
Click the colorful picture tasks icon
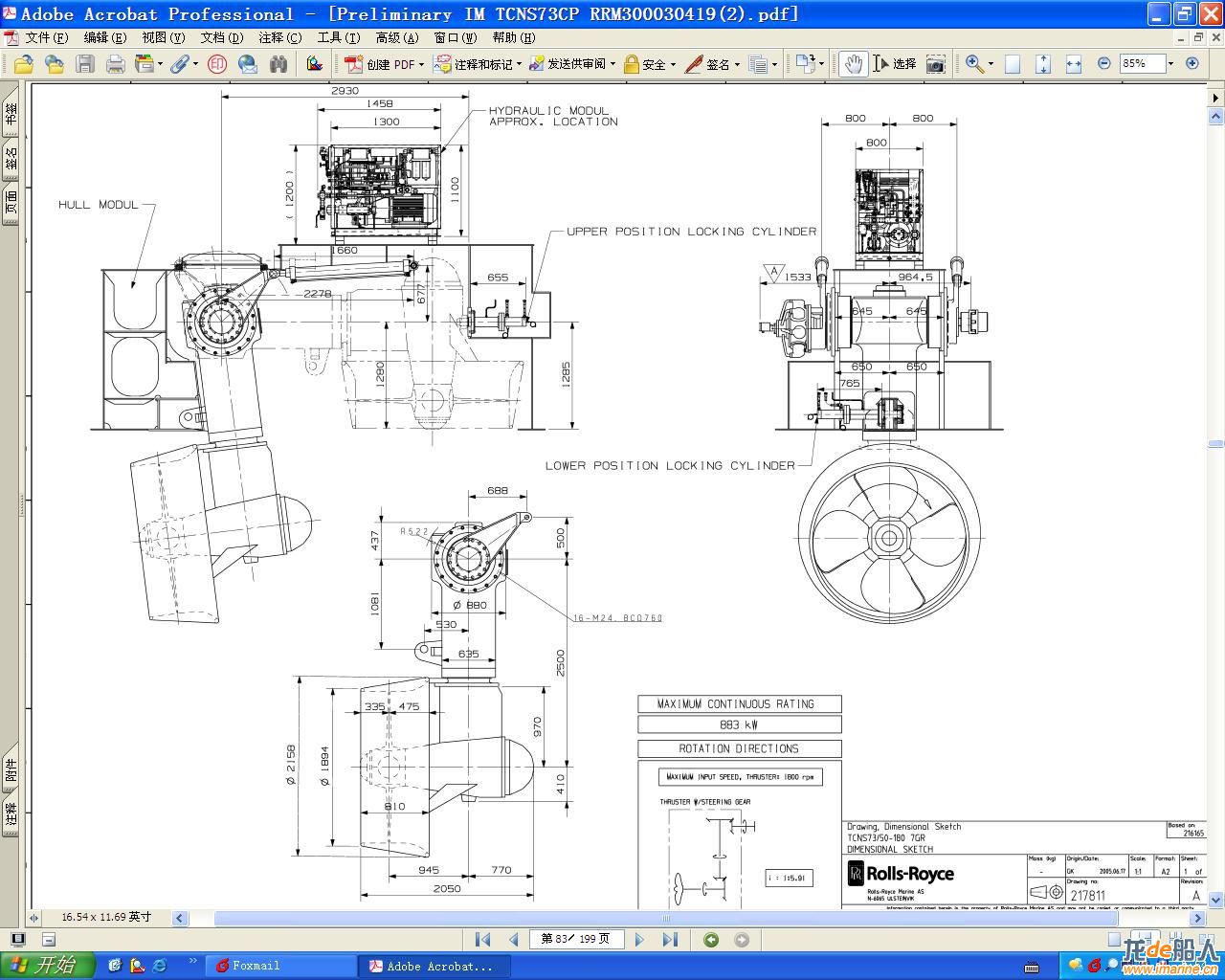[x=315, y=64]
